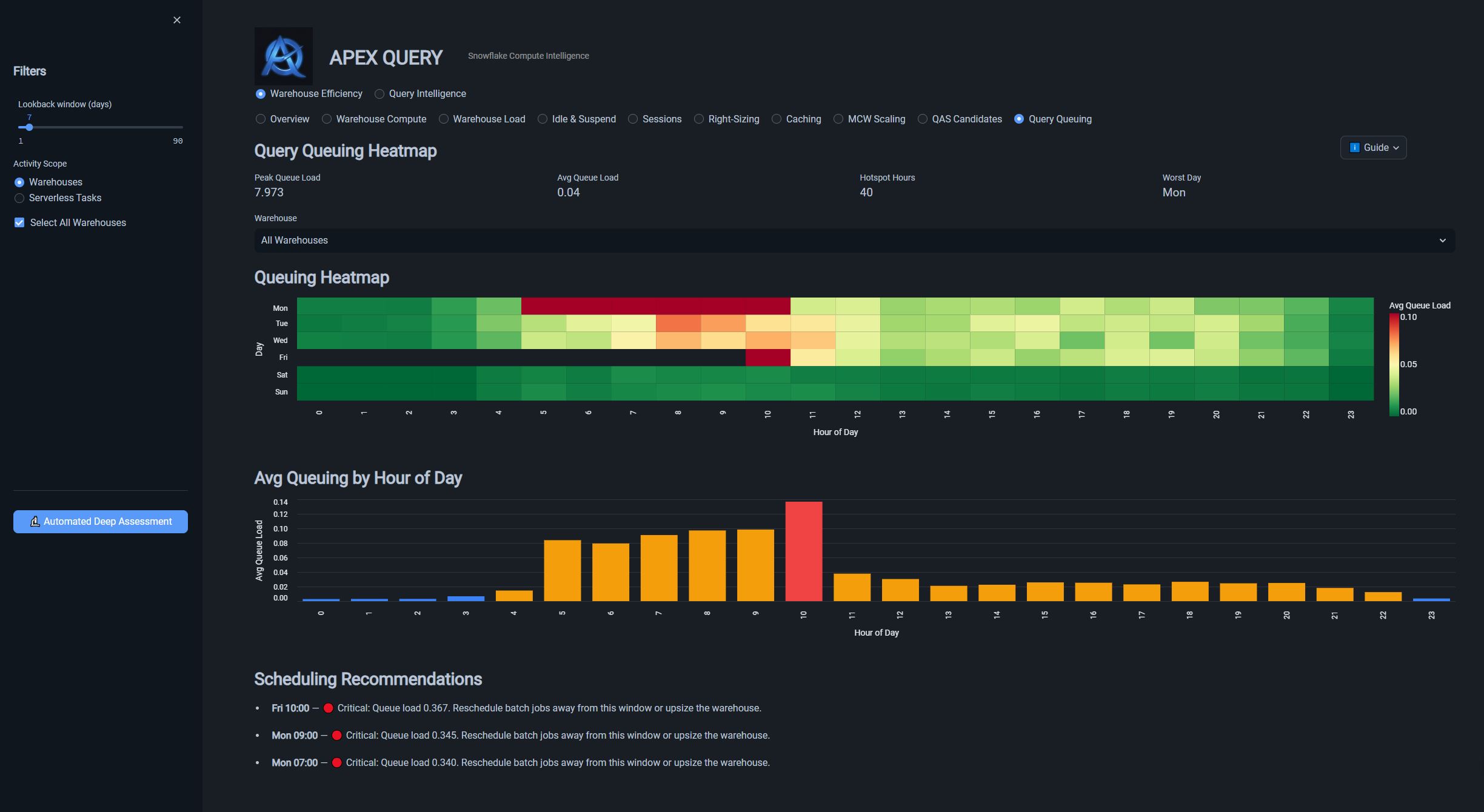Click the Apex Query logo image
1484x812 pixels.
284,56
